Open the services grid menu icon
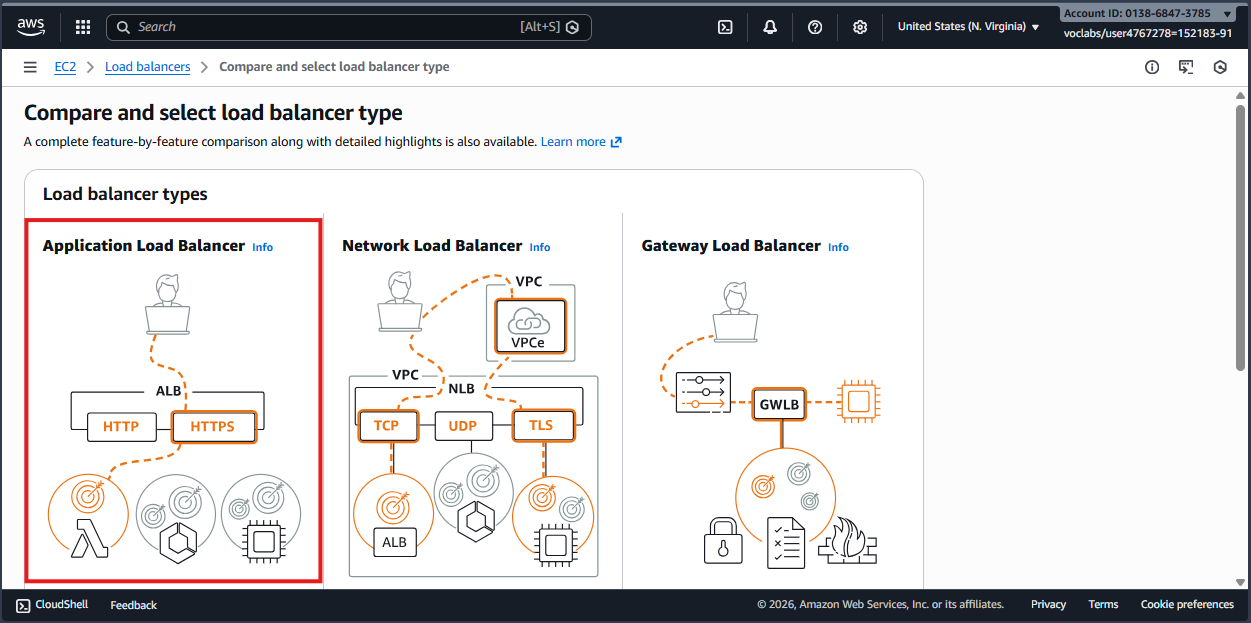This screenshot has height=623, width=1251. click(x=83, y=27)
